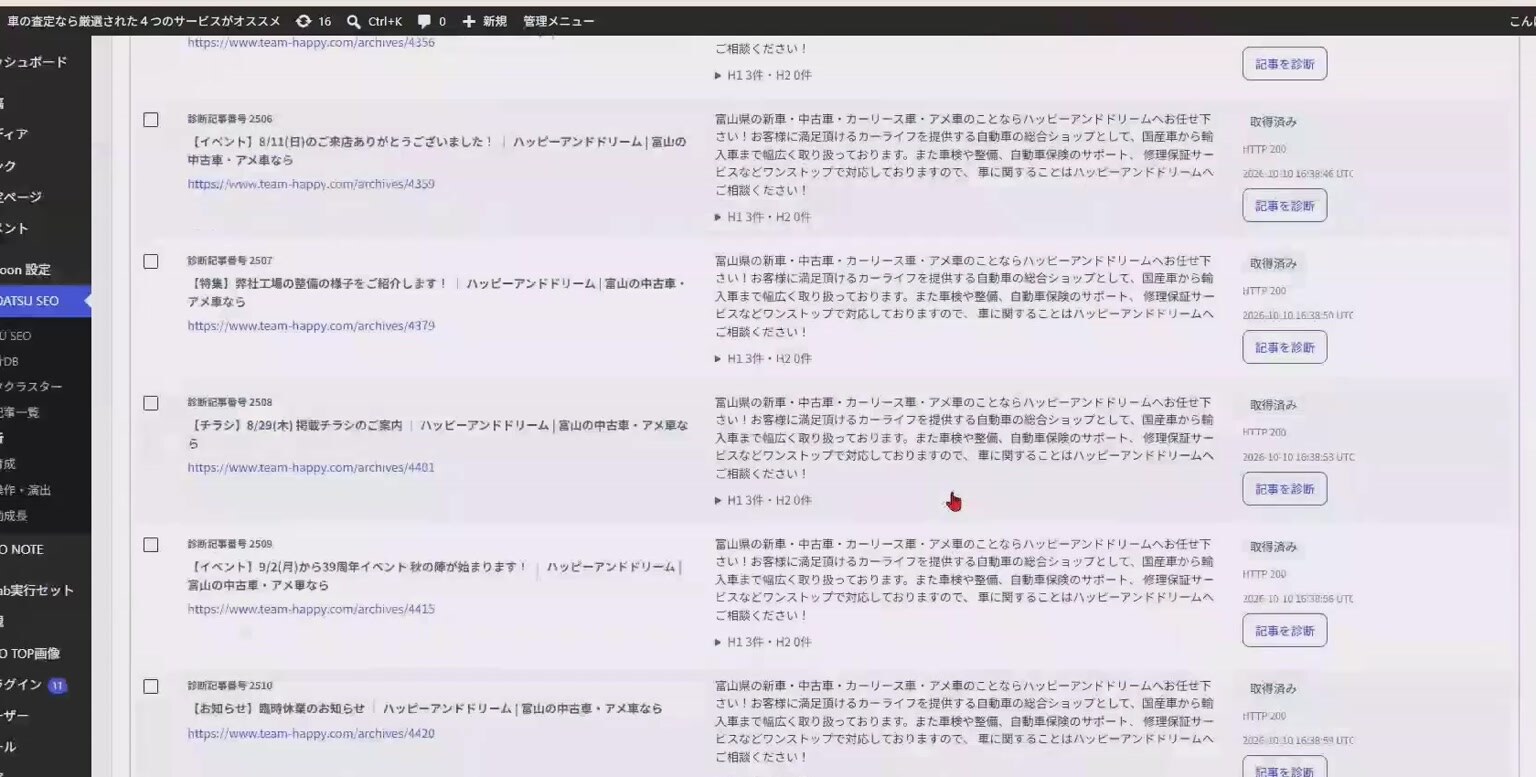Click 記事を診断 button for archives/4359
Screen dimensions: 1536x777
click(x=1285, y=205)
